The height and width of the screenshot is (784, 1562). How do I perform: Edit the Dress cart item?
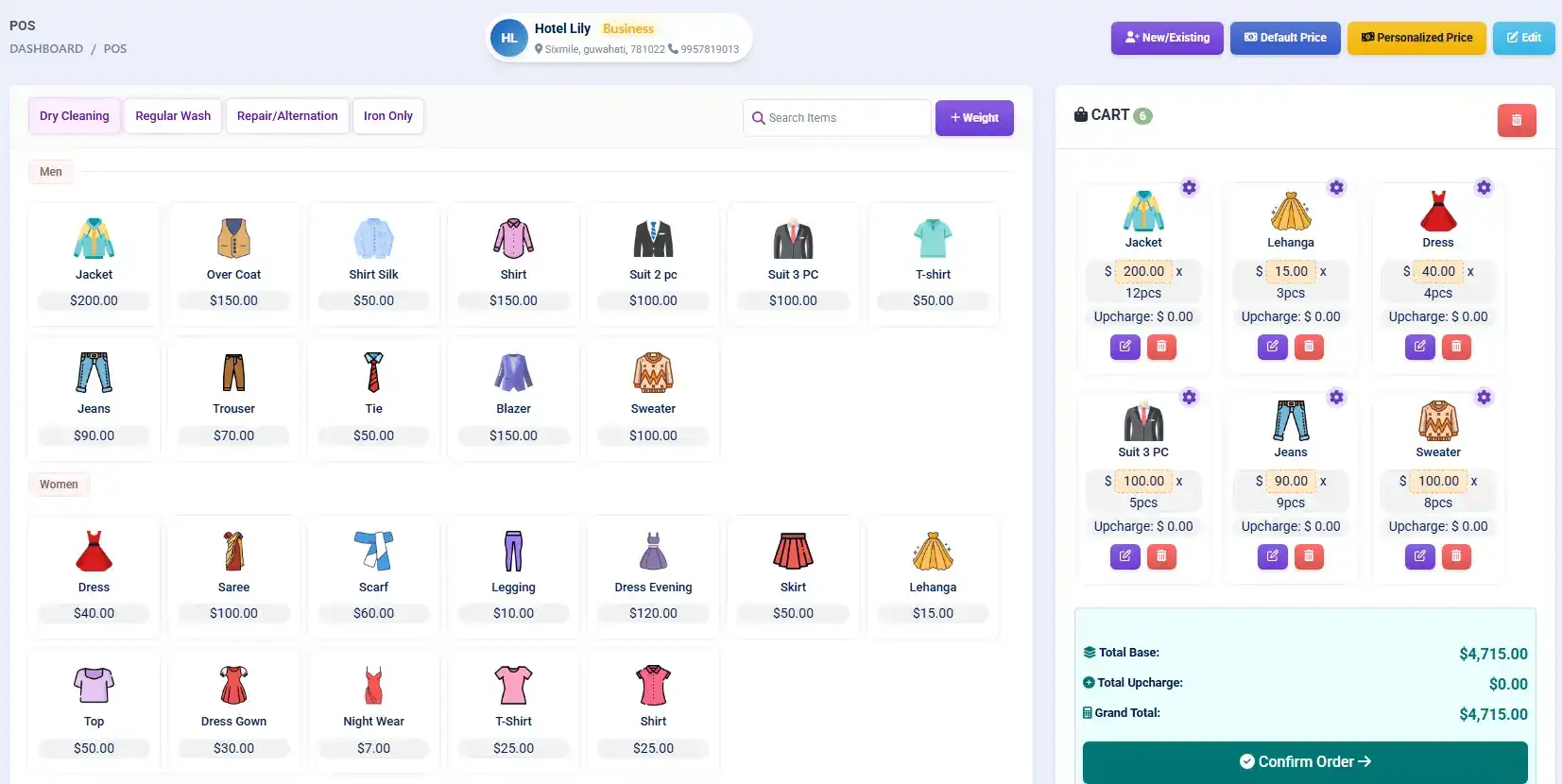pyautogui.click(x=1419, y=347)
